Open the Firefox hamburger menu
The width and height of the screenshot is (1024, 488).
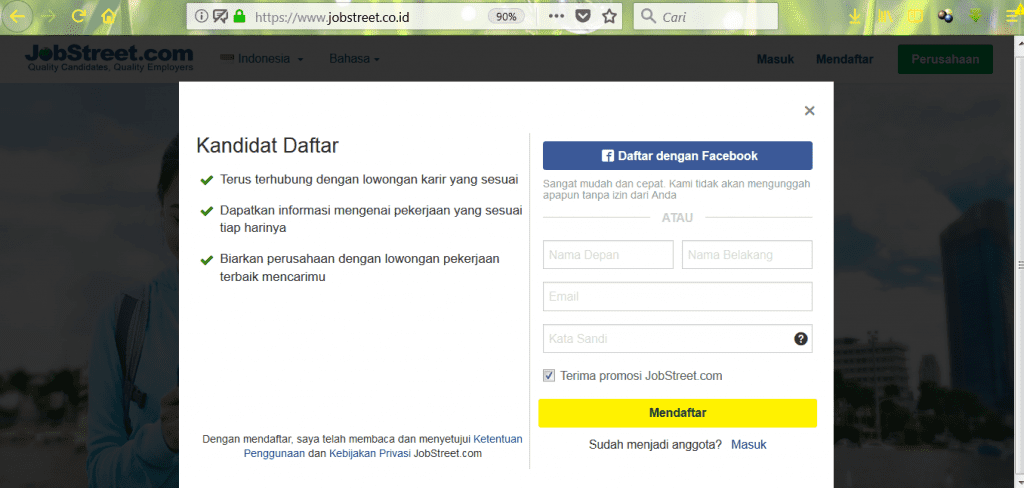pos(1014,16)
